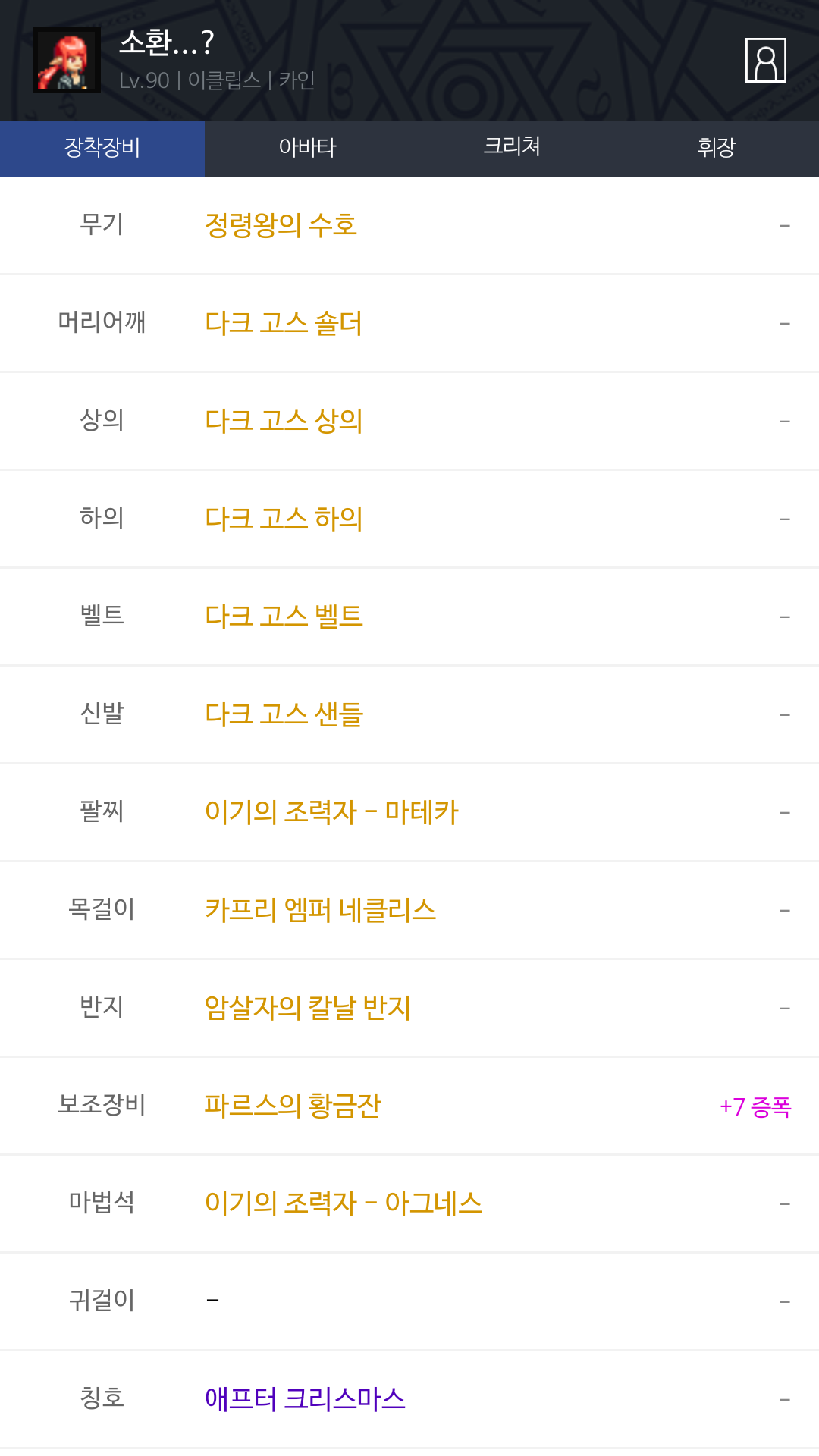Tap the +7 증폭 amplification label
The image size is (819, 1456).
755,1107
